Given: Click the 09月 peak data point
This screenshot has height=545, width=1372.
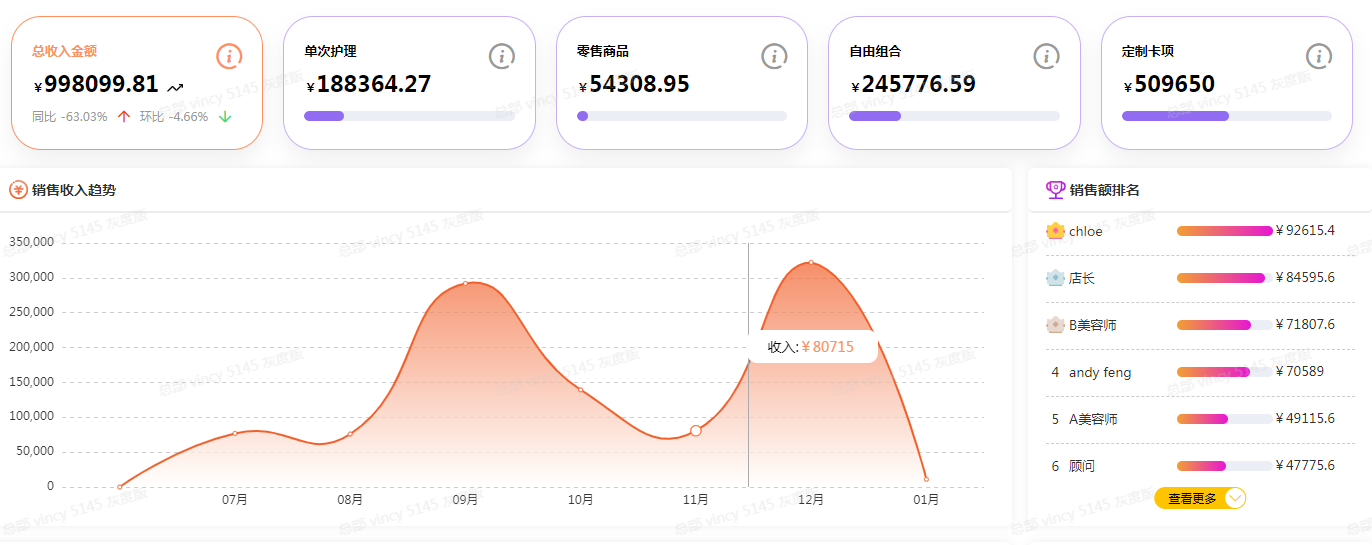Looking at the screenshot, I should (465, 284).
